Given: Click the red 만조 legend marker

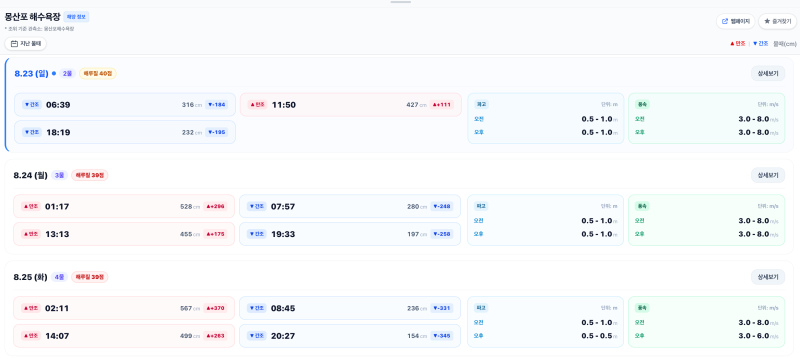Looking at the screenshot, I should pos(738,44).
